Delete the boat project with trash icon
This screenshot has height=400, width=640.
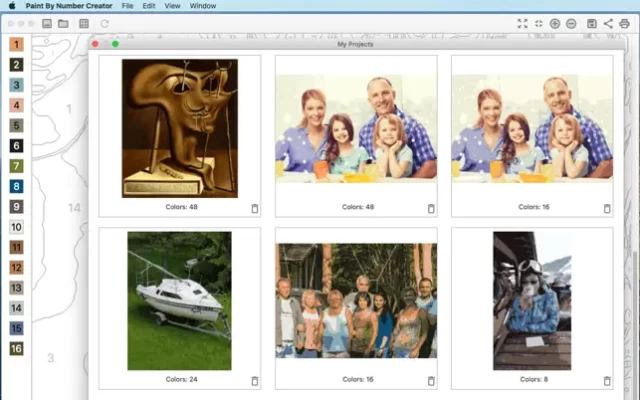(254, 381)
